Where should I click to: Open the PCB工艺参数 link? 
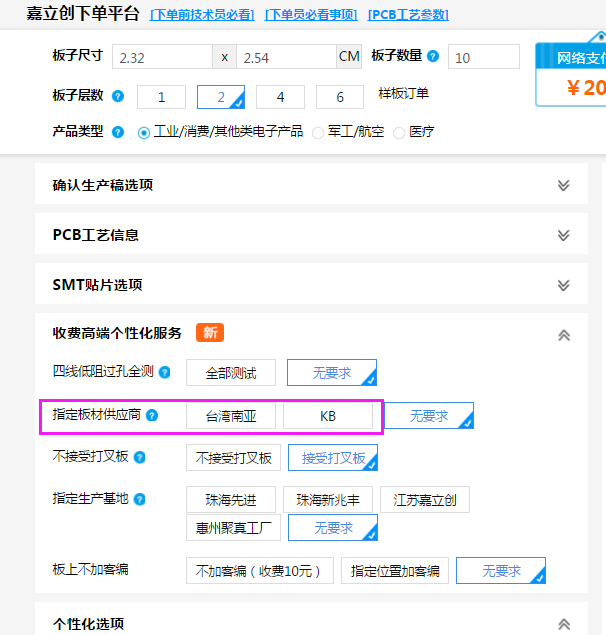point(408,15)
